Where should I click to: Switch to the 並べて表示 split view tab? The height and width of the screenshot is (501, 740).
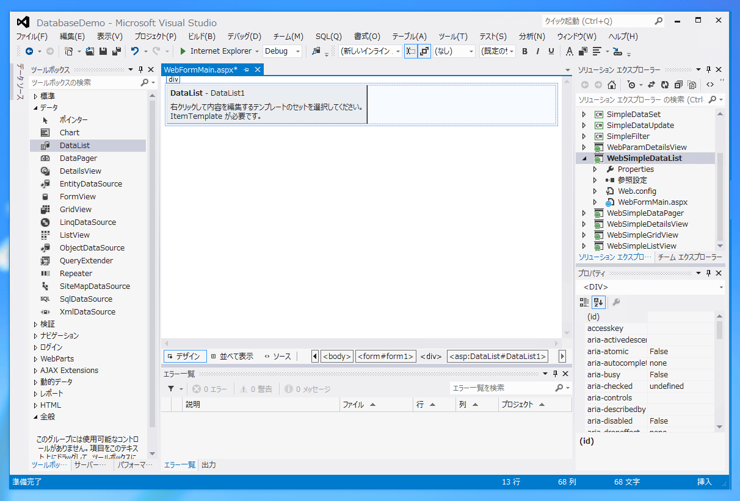pos(232,356)
